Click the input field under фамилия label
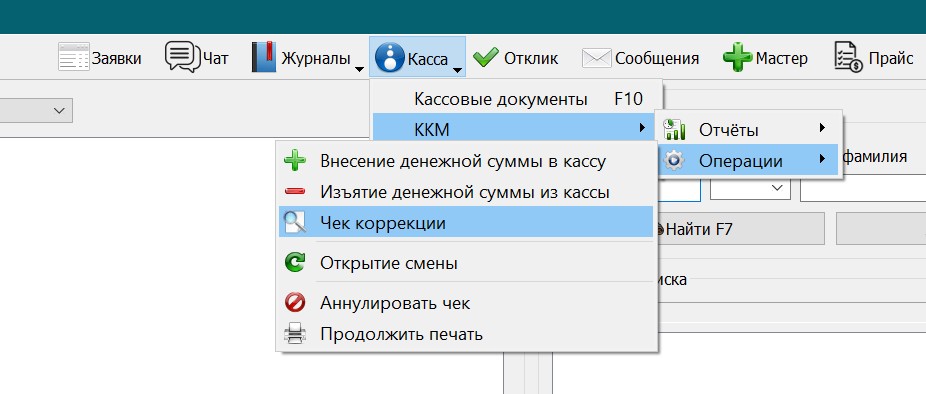This screenshot has width=926, height=394. click(863, 188)
